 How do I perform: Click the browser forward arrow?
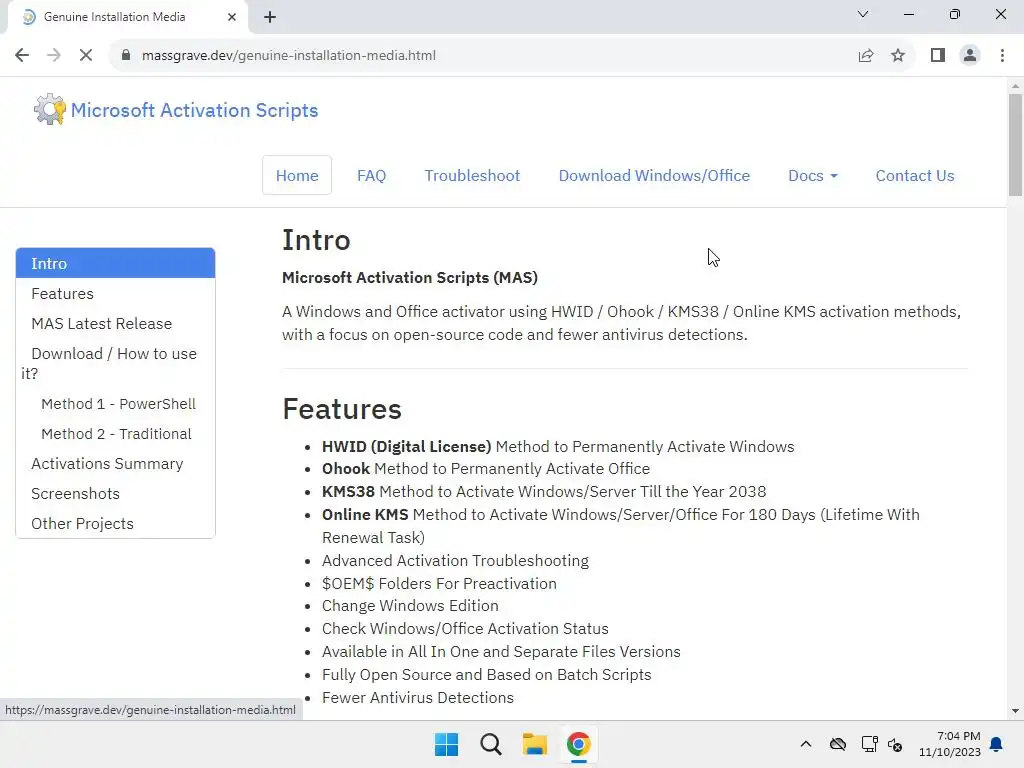[x=54, y=56]
